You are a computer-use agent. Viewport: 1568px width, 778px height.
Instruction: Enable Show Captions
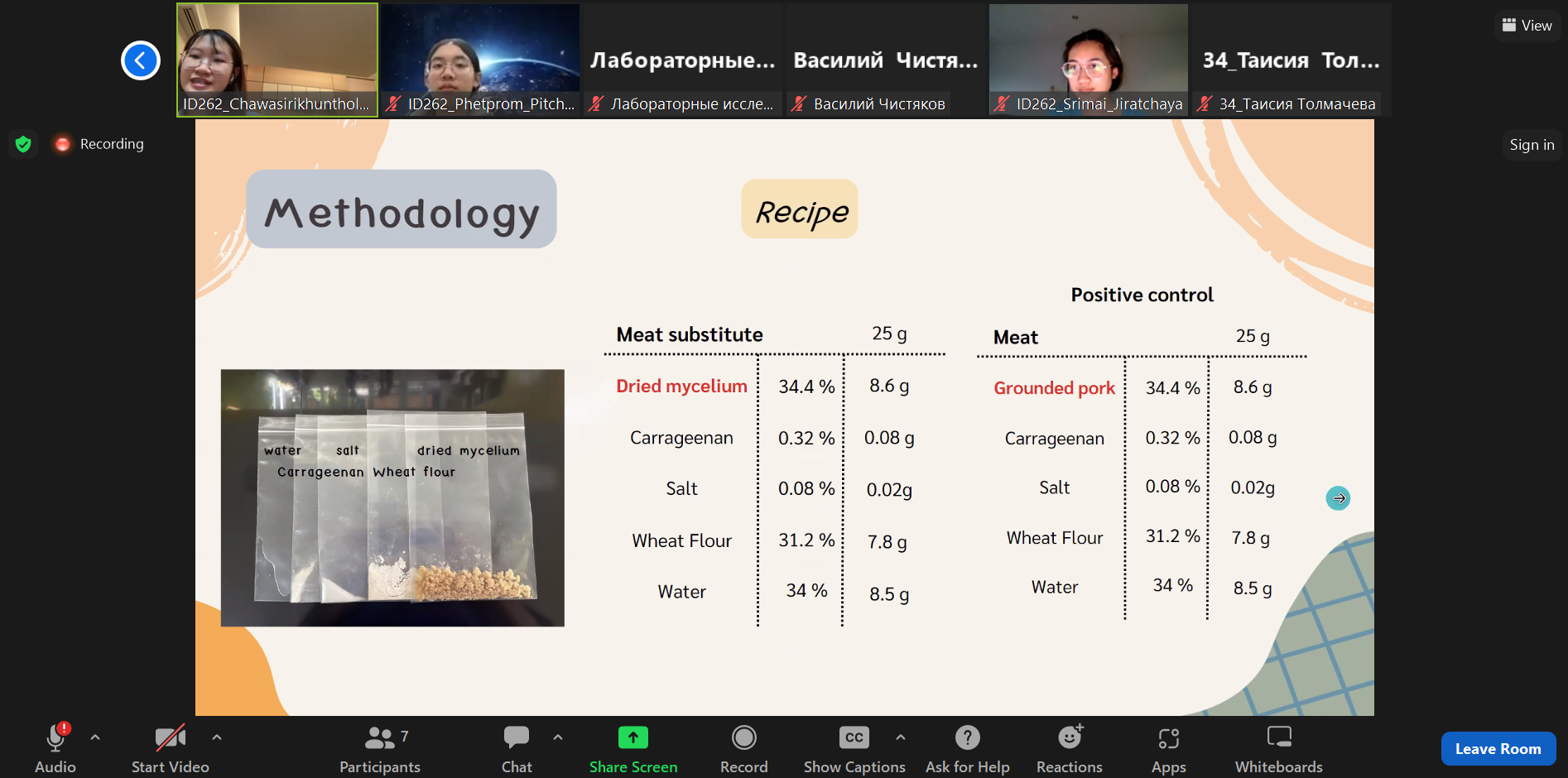[x=854, y=748]
